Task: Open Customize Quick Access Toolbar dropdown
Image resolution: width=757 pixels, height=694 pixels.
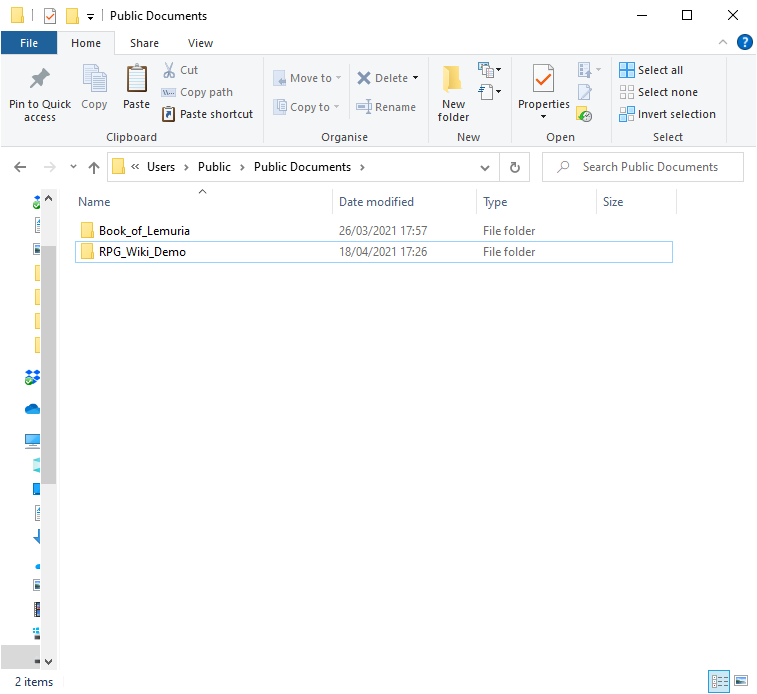Action: pyautogui.click(x=90, y=17)
